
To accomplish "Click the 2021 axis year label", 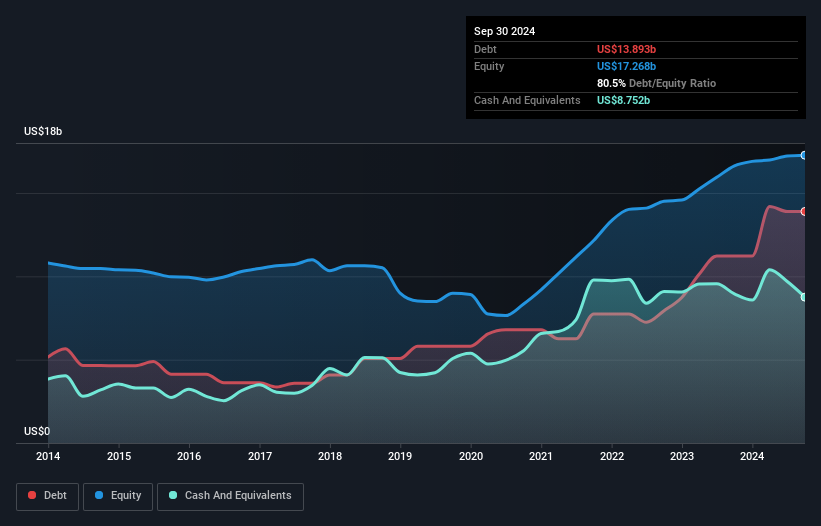I will 541,456.
